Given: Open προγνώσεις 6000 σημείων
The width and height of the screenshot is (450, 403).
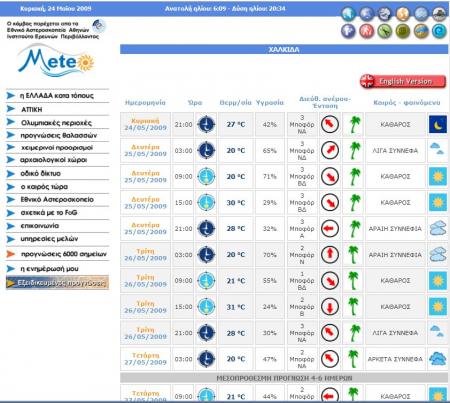Looking at the screenshot, I should click(64, 254).
